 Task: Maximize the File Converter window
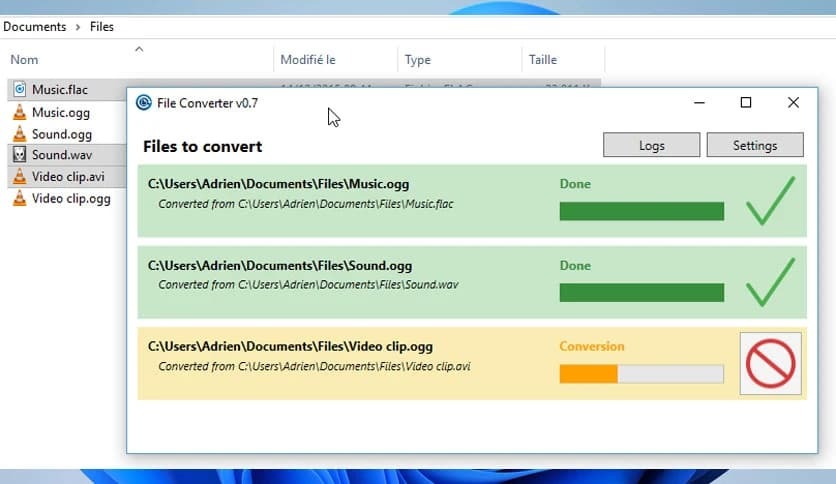[x=745, y=103]
